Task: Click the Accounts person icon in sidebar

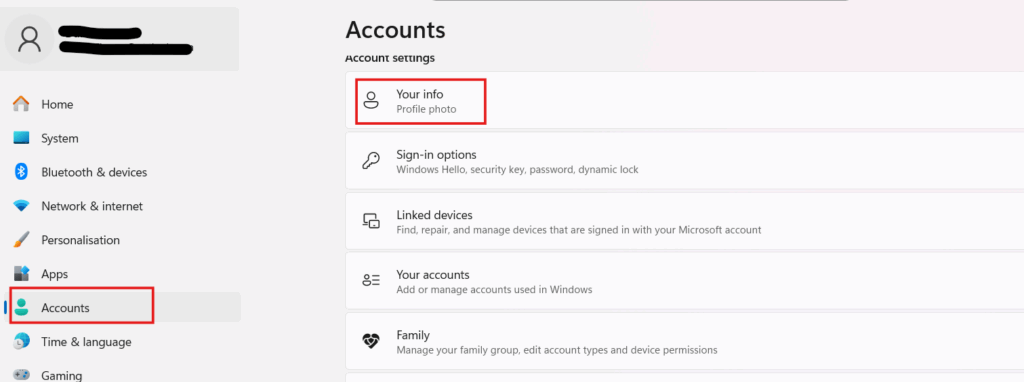Action: 22,308
